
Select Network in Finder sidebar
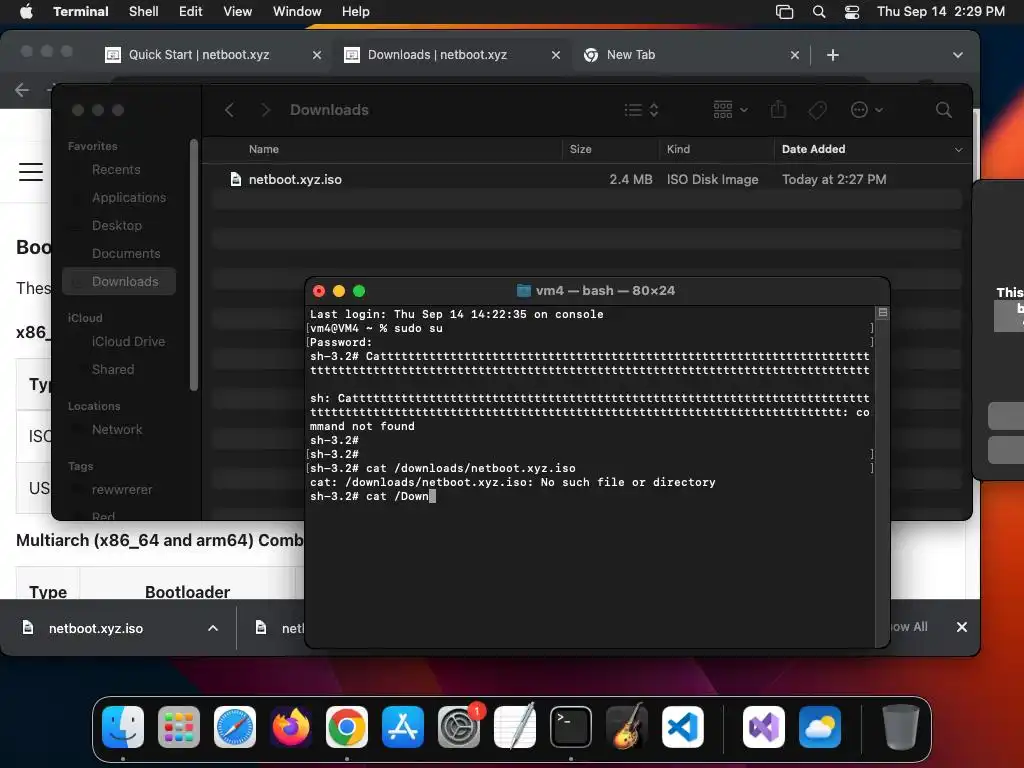[x=117, y=430]
